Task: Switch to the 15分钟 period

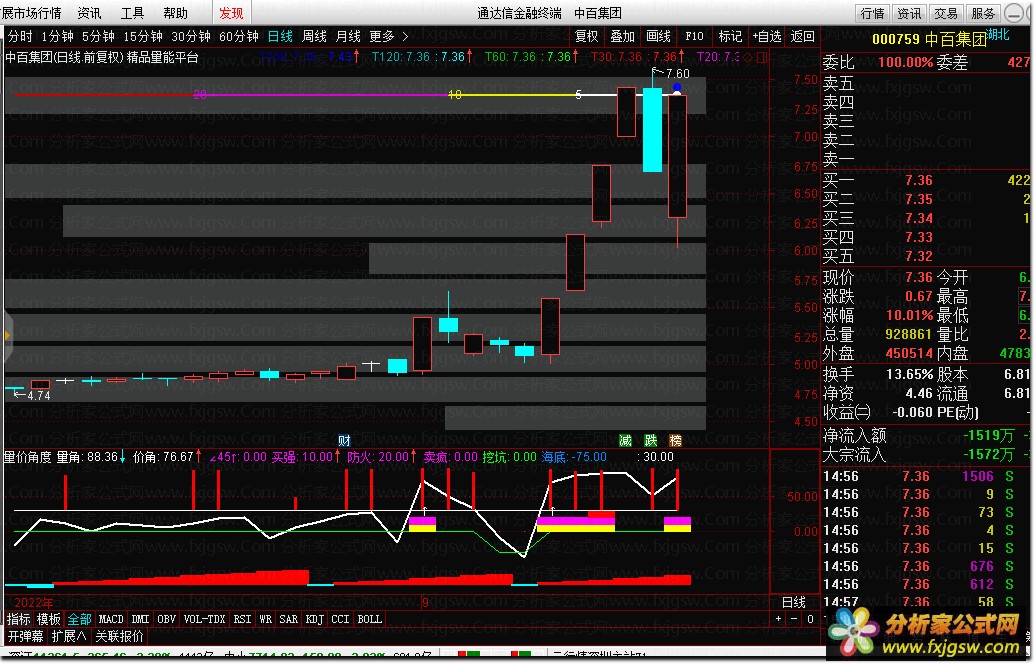Action: pos(143,36)
